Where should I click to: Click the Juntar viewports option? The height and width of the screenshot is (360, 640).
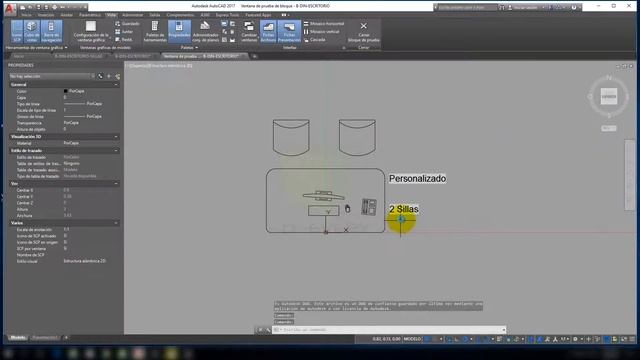(124, 31)
